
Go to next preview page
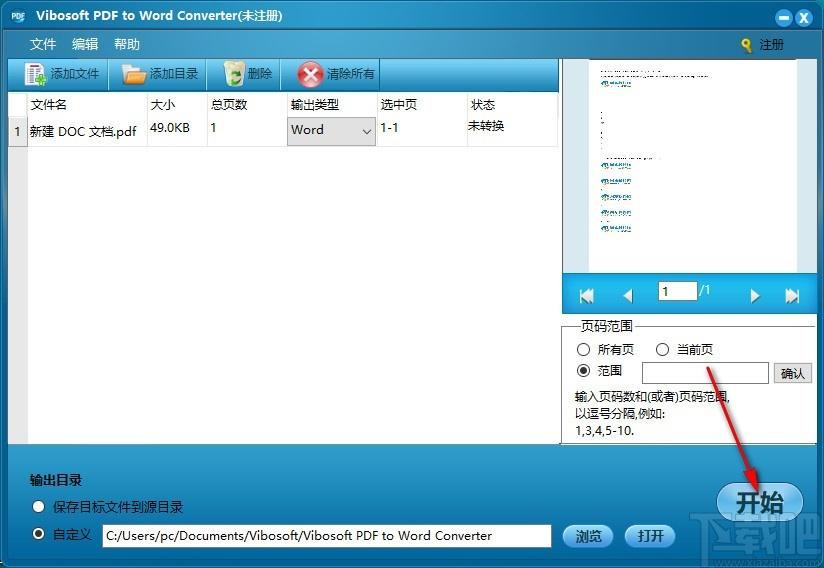click(755, 296)
